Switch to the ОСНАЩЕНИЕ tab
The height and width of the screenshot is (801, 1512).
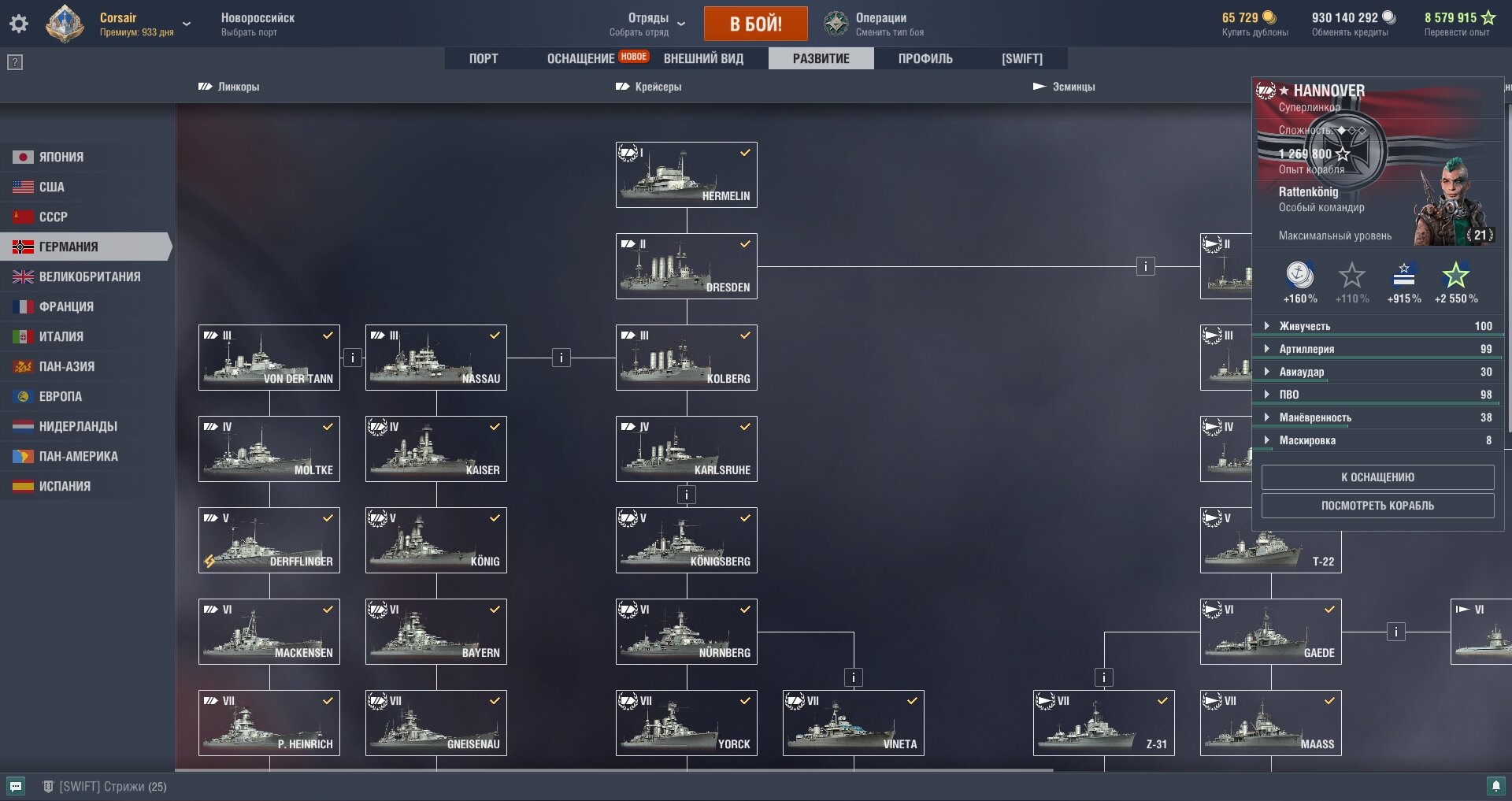(581, 58)
